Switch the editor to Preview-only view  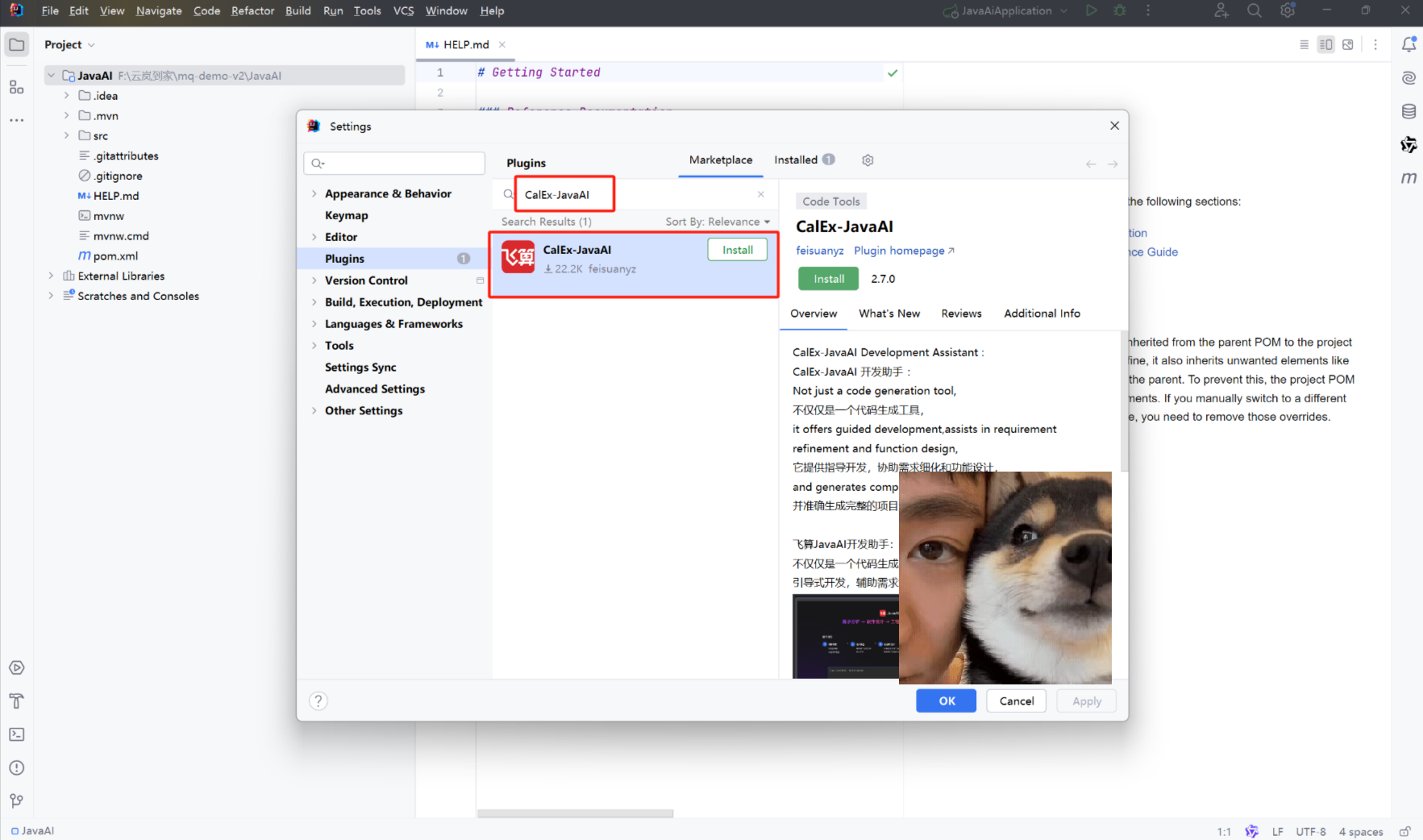(1347, 44)
